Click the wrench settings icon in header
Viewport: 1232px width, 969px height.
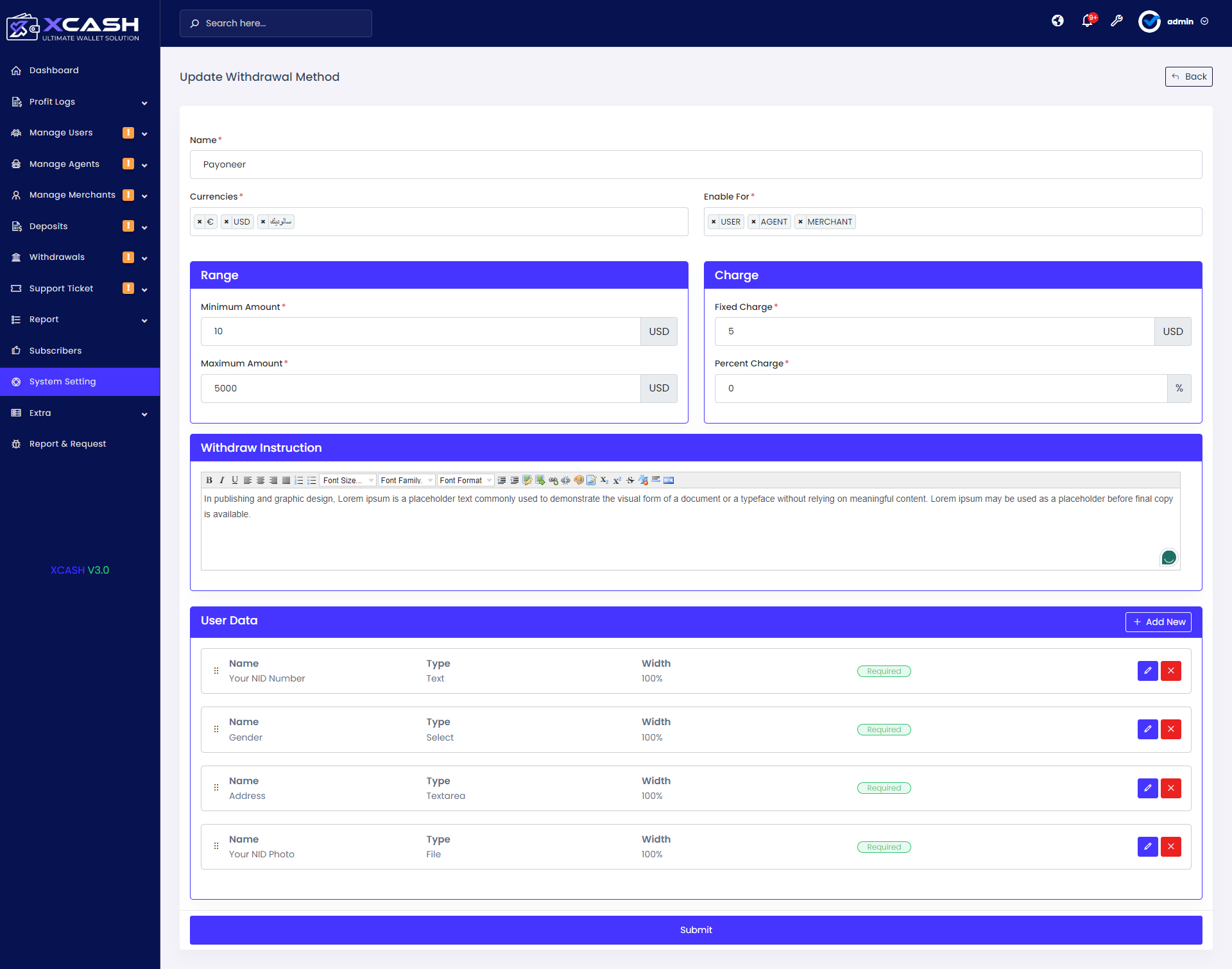[1116, 21]
